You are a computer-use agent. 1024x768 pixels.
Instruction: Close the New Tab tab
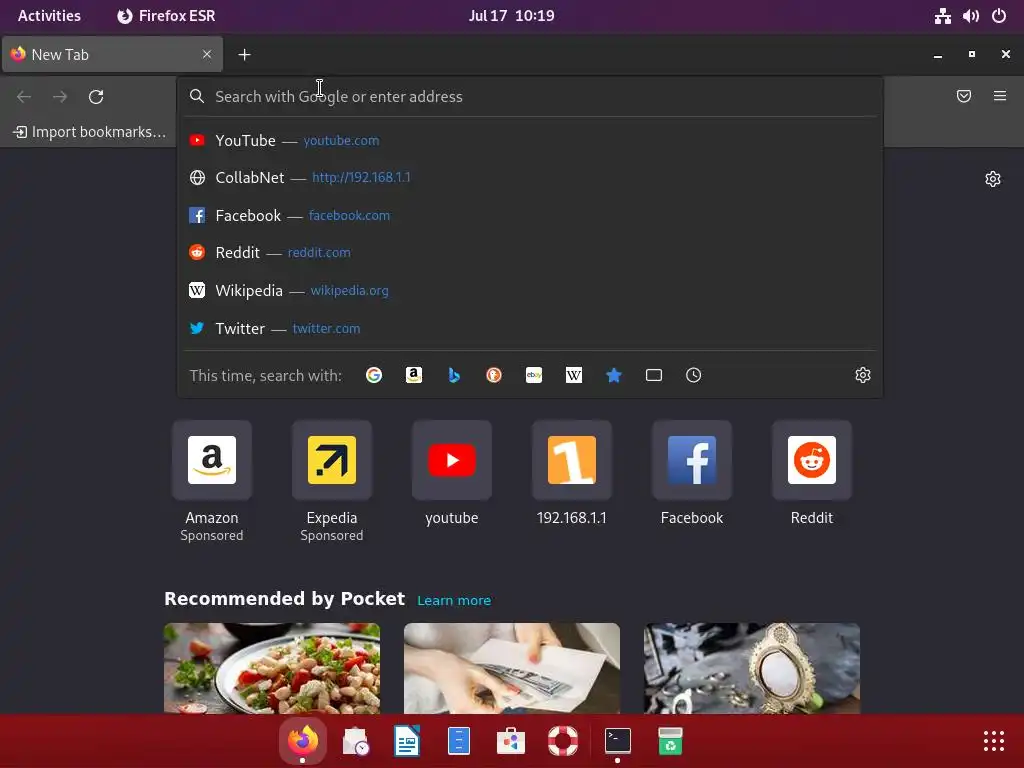pos(207,54)
